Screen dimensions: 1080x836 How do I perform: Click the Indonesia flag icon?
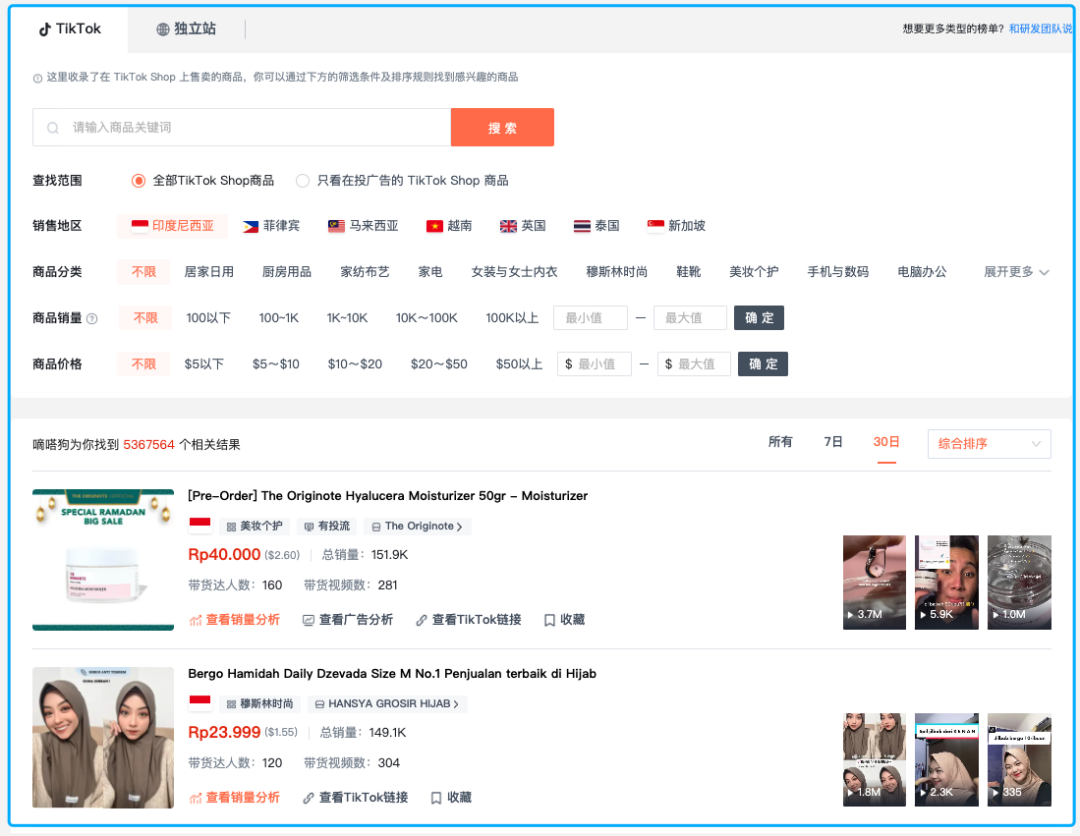pyautogui.click(x=140, y=226)
